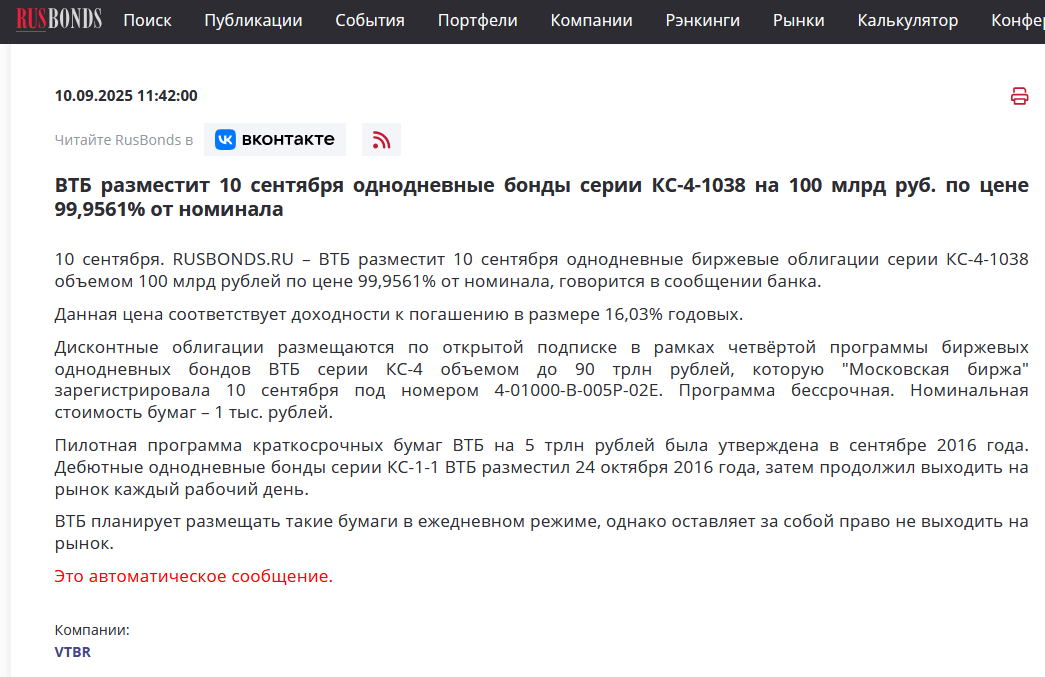Open the ВКонтакте page link
Image resolution: width=1045 pixels, height=677 pixels.
275,139
